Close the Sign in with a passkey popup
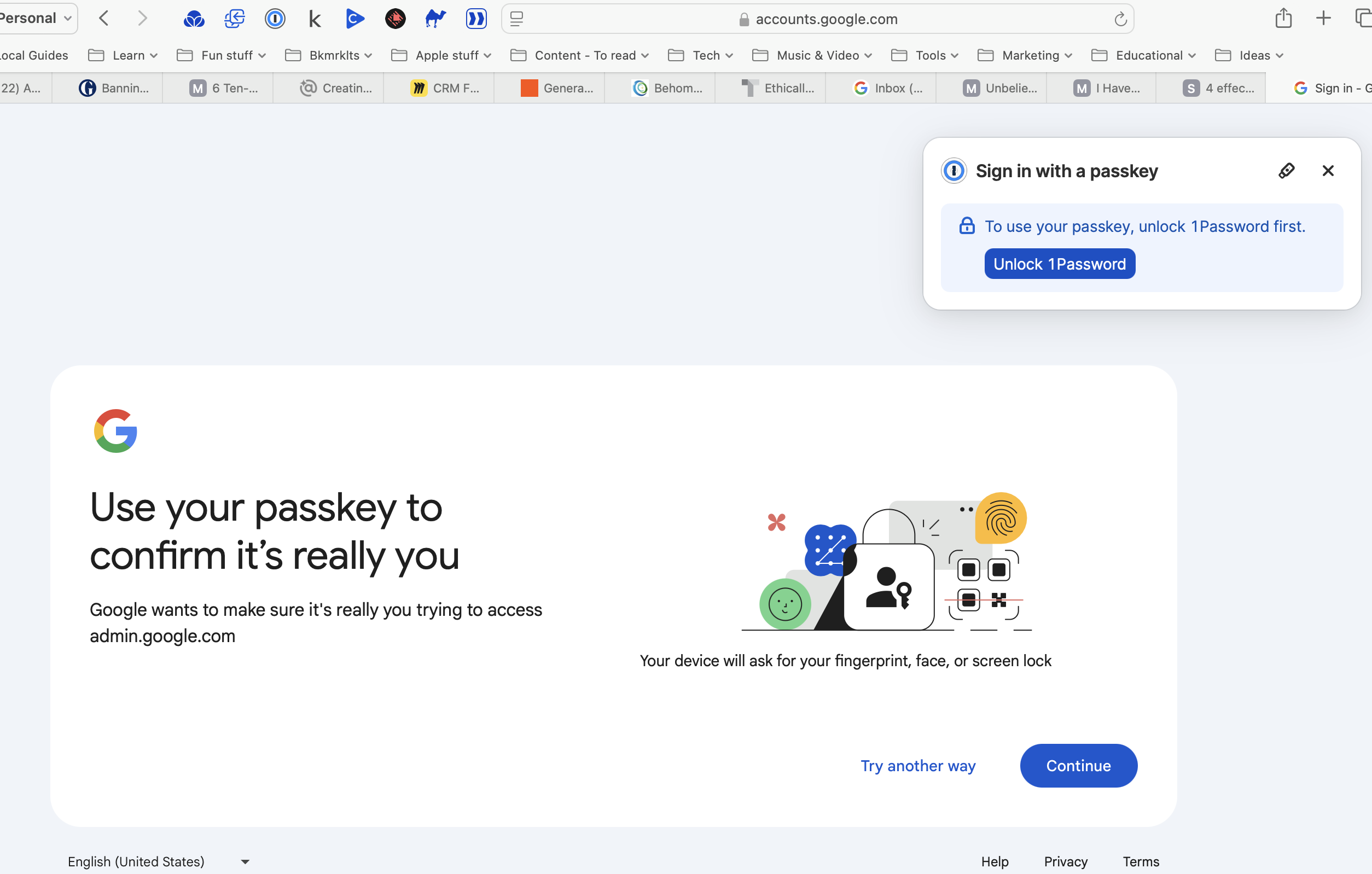1372x874 pixels. pos(1328,170)
